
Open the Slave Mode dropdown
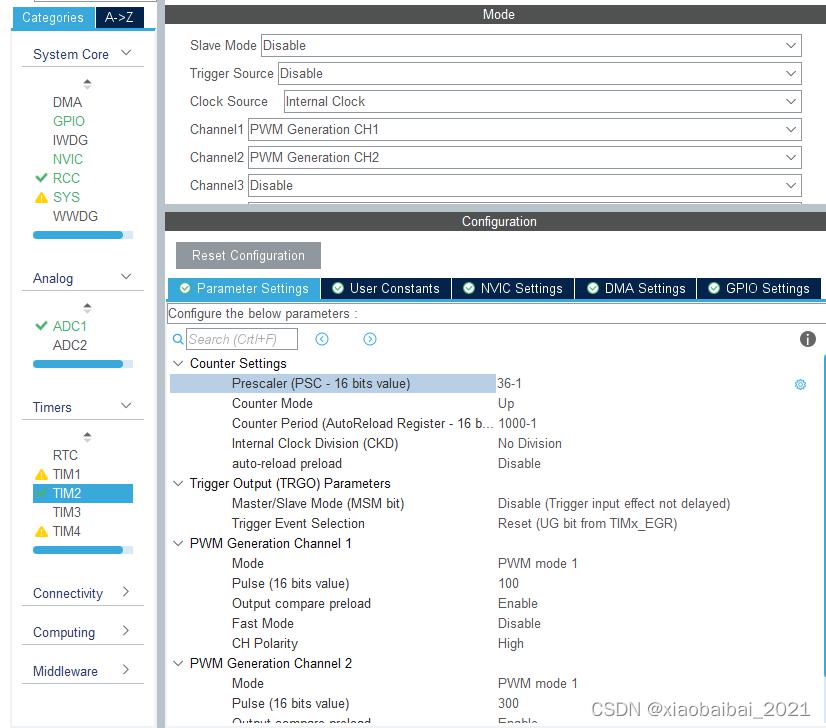[x=530, y=46]
